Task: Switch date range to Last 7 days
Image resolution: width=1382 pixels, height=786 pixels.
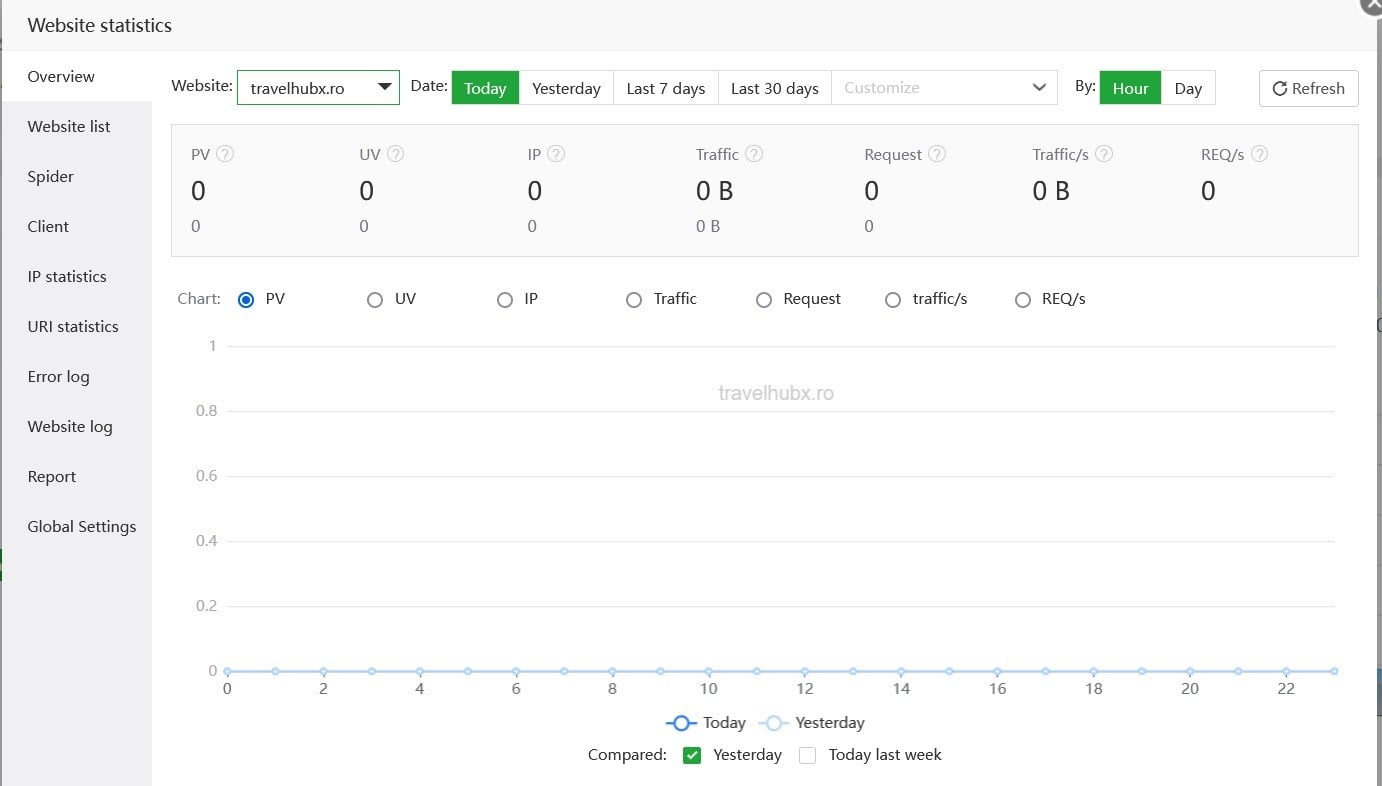Action: tap(665, 88)
